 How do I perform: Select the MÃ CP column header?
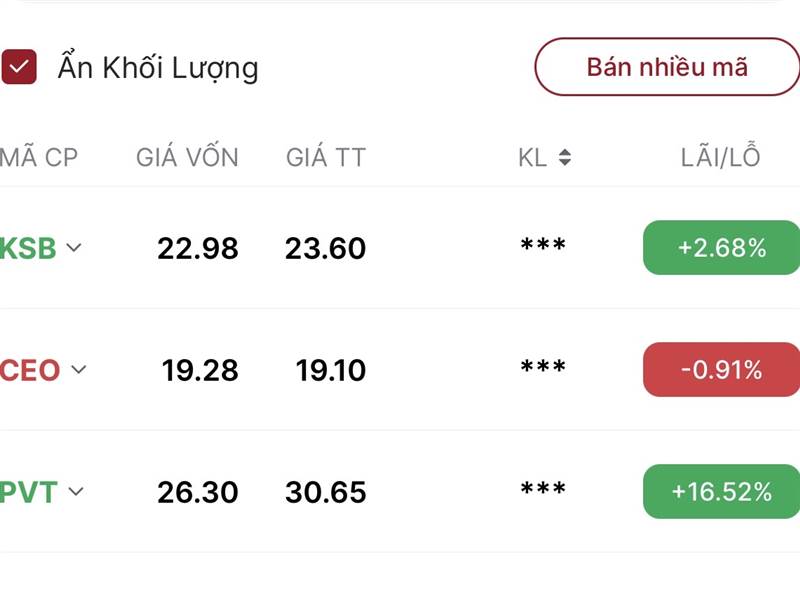[x=40, y=157]
